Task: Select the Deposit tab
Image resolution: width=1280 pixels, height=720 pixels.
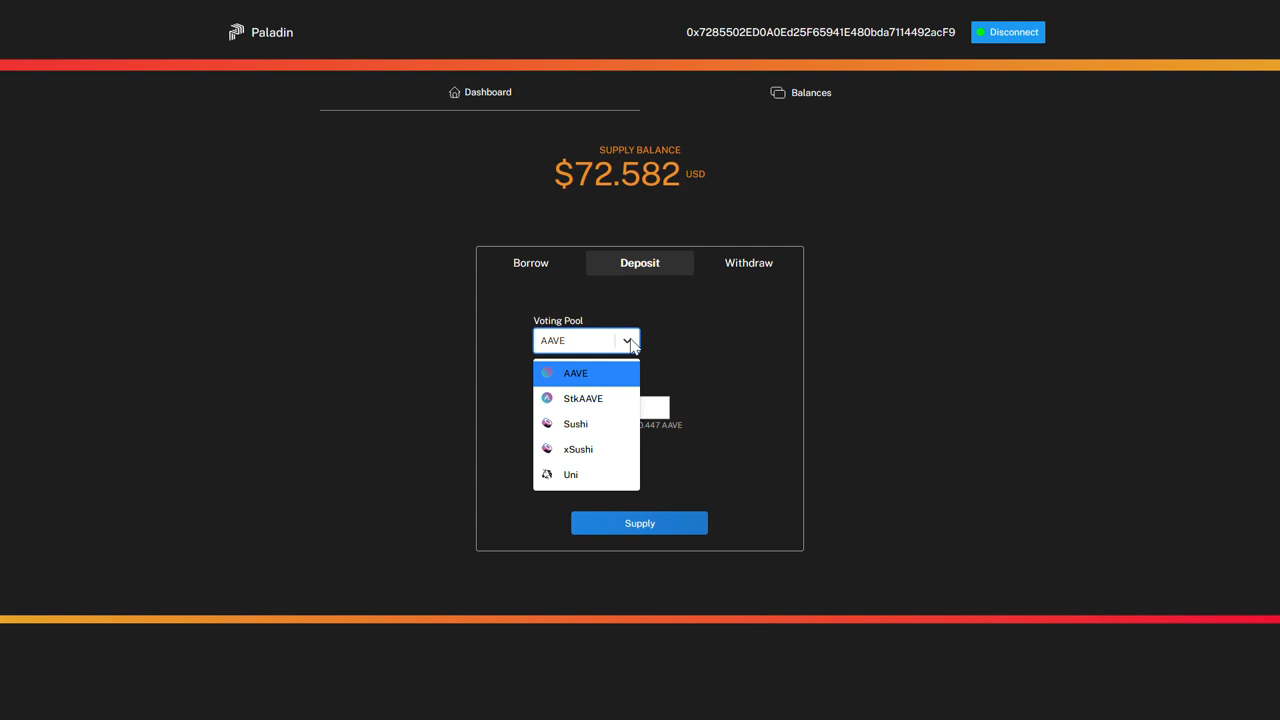Action: tap(640, 263)
